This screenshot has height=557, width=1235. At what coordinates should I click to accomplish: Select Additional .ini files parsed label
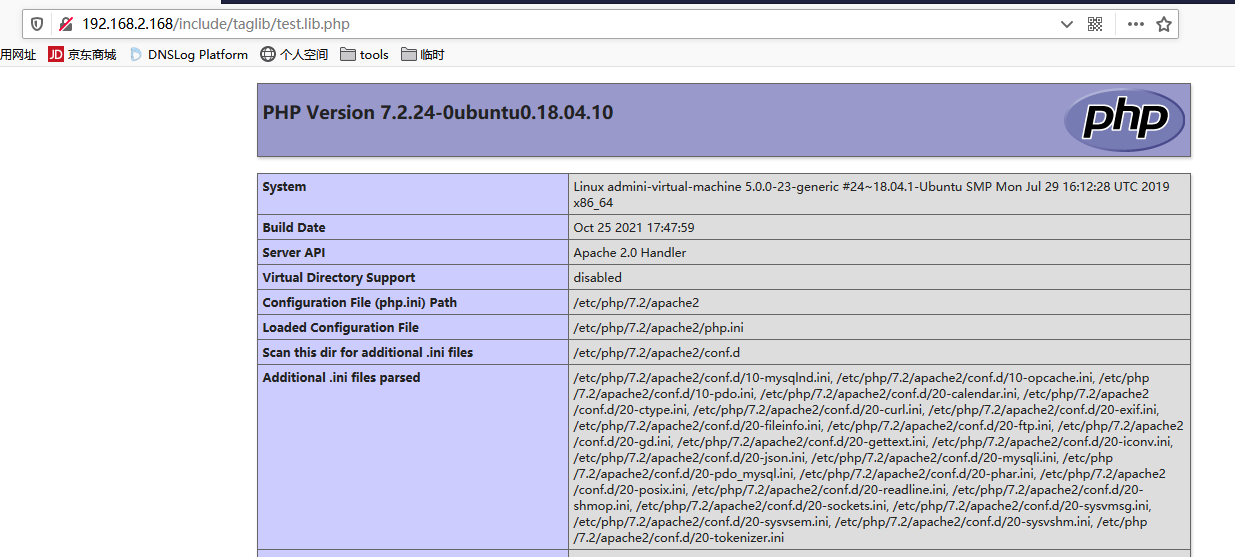(341, 378)
